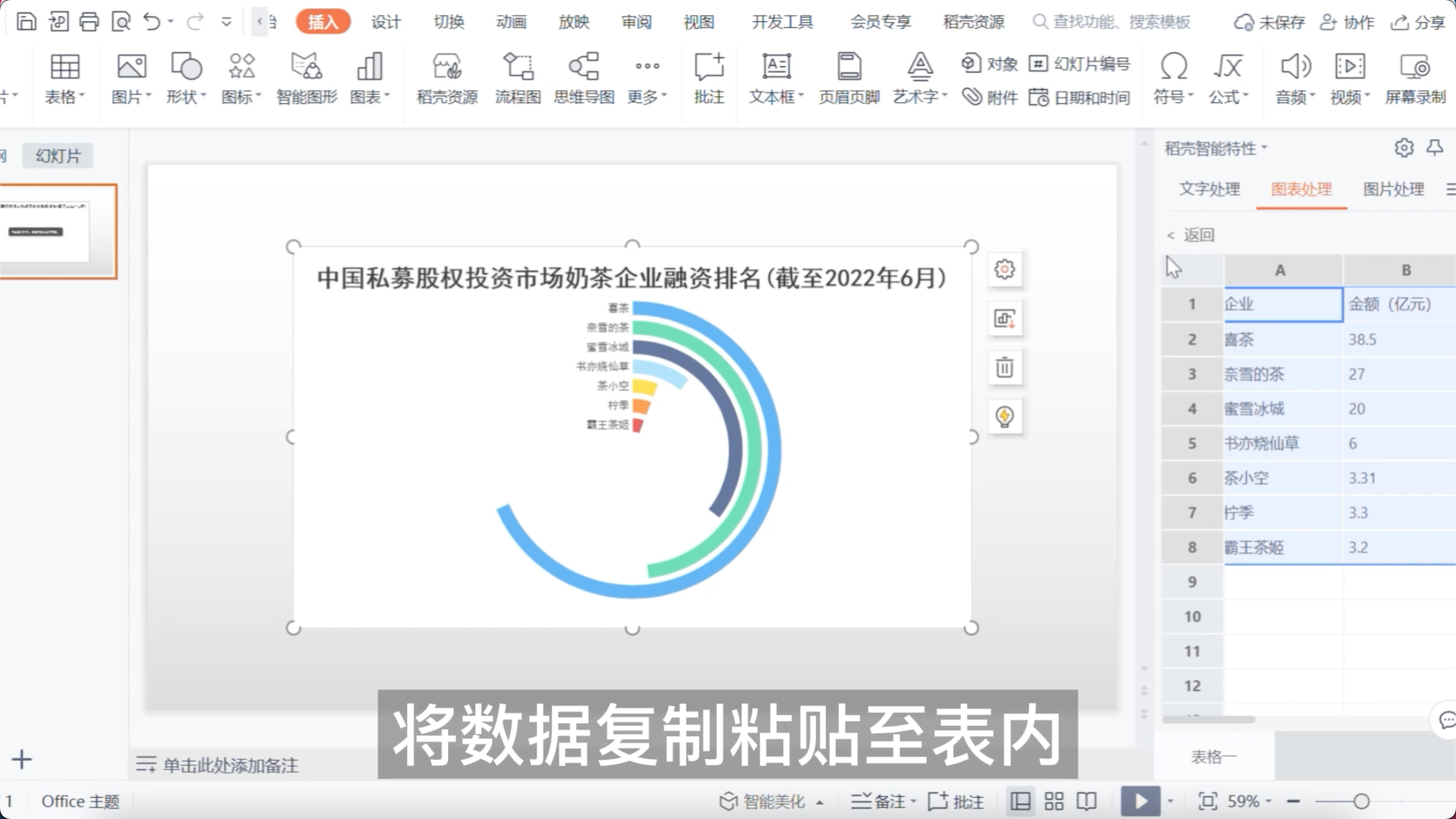Click the Print icon in quick access toolbar
Image resolution: width=1456 pixels, height=819 pixels.
[89, 21]
